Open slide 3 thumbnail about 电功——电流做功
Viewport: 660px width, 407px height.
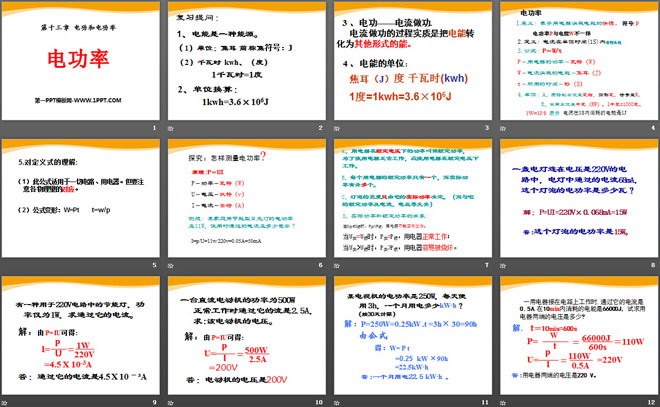[x=413, y=61]
